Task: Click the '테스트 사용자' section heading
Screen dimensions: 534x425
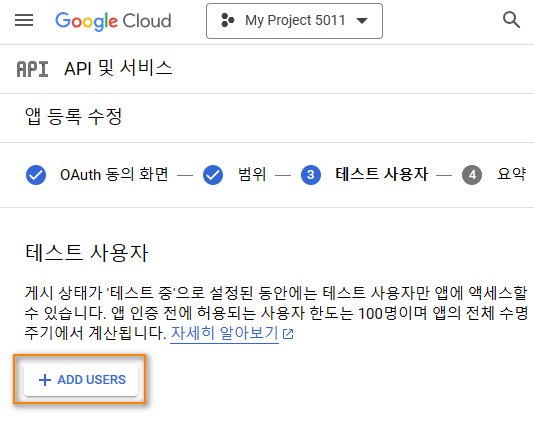Action: point(87,253)
